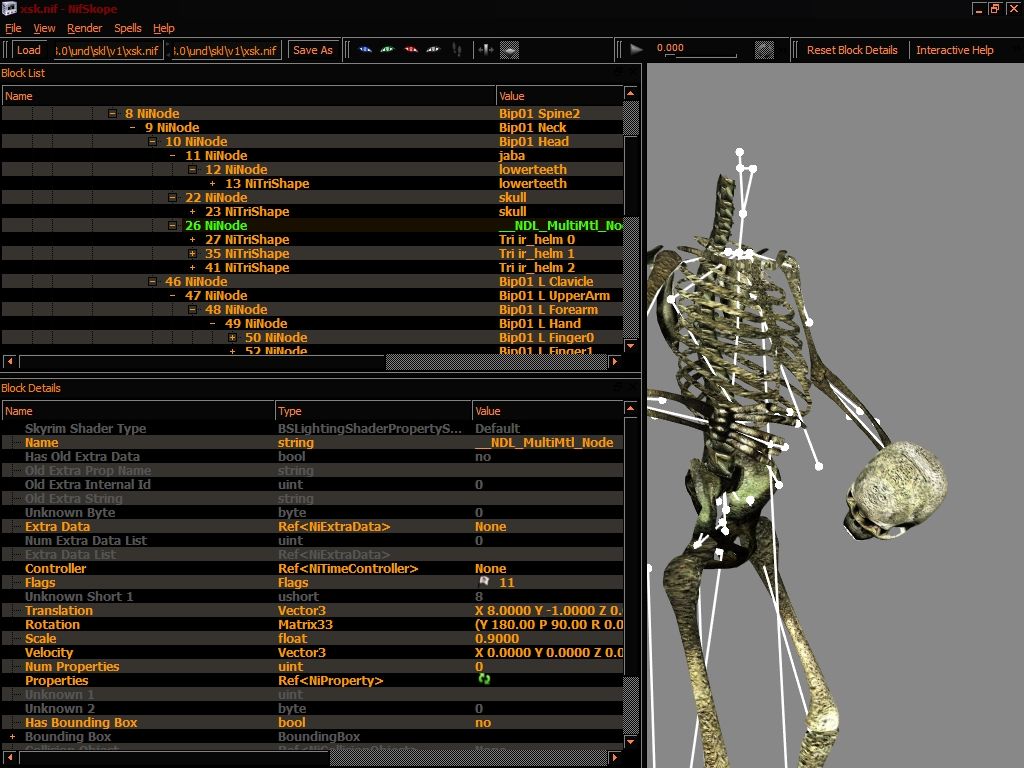Click Block Details scroll-up arrow

pyautogui.click(x=630, y=409)
